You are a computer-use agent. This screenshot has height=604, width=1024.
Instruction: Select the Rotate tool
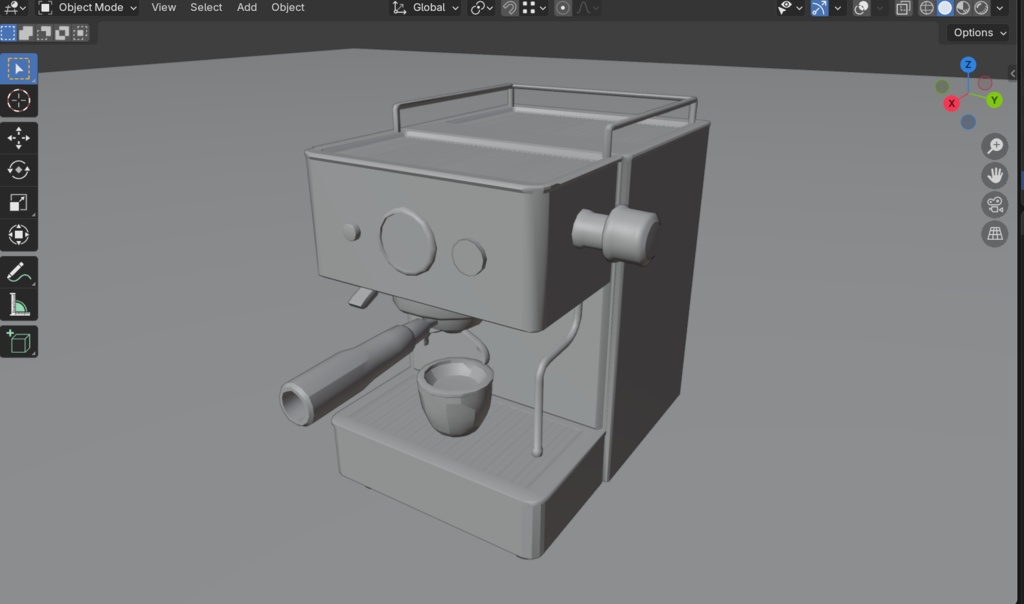click(x=18, y=170)
